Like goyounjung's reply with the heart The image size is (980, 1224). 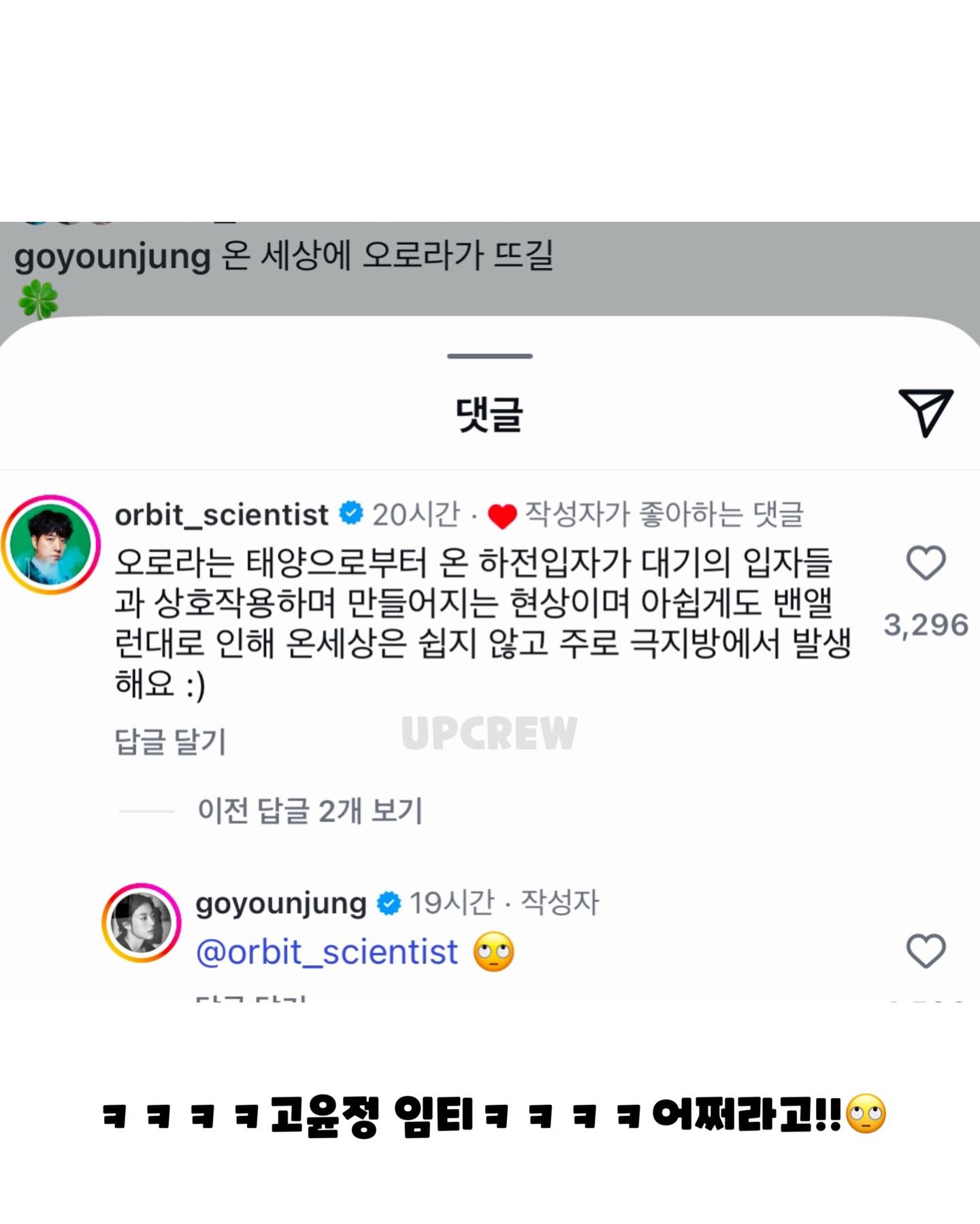(926, 950)
